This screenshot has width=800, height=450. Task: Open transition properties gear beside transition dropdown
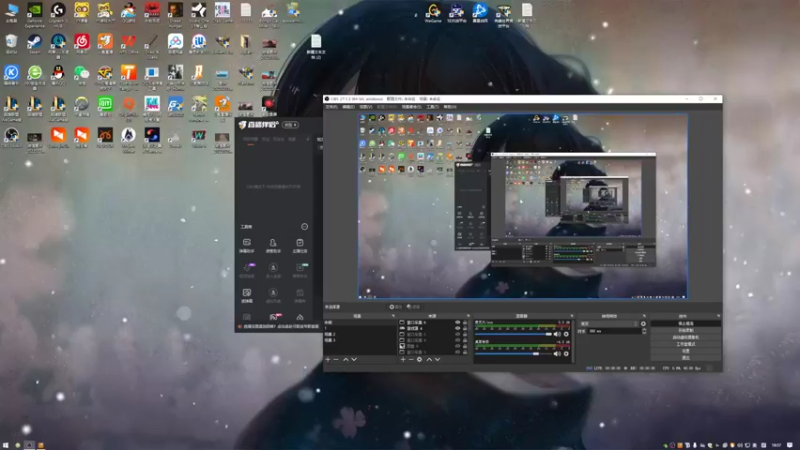pos(643,324)
